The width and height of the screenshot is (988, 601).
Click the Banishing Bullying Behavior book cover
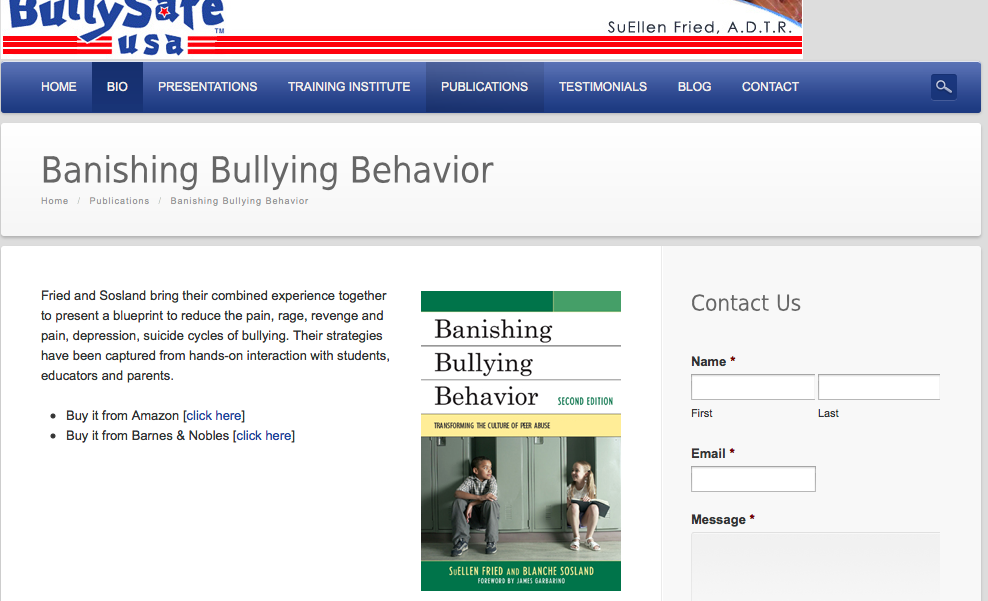(x=521, y=441)
